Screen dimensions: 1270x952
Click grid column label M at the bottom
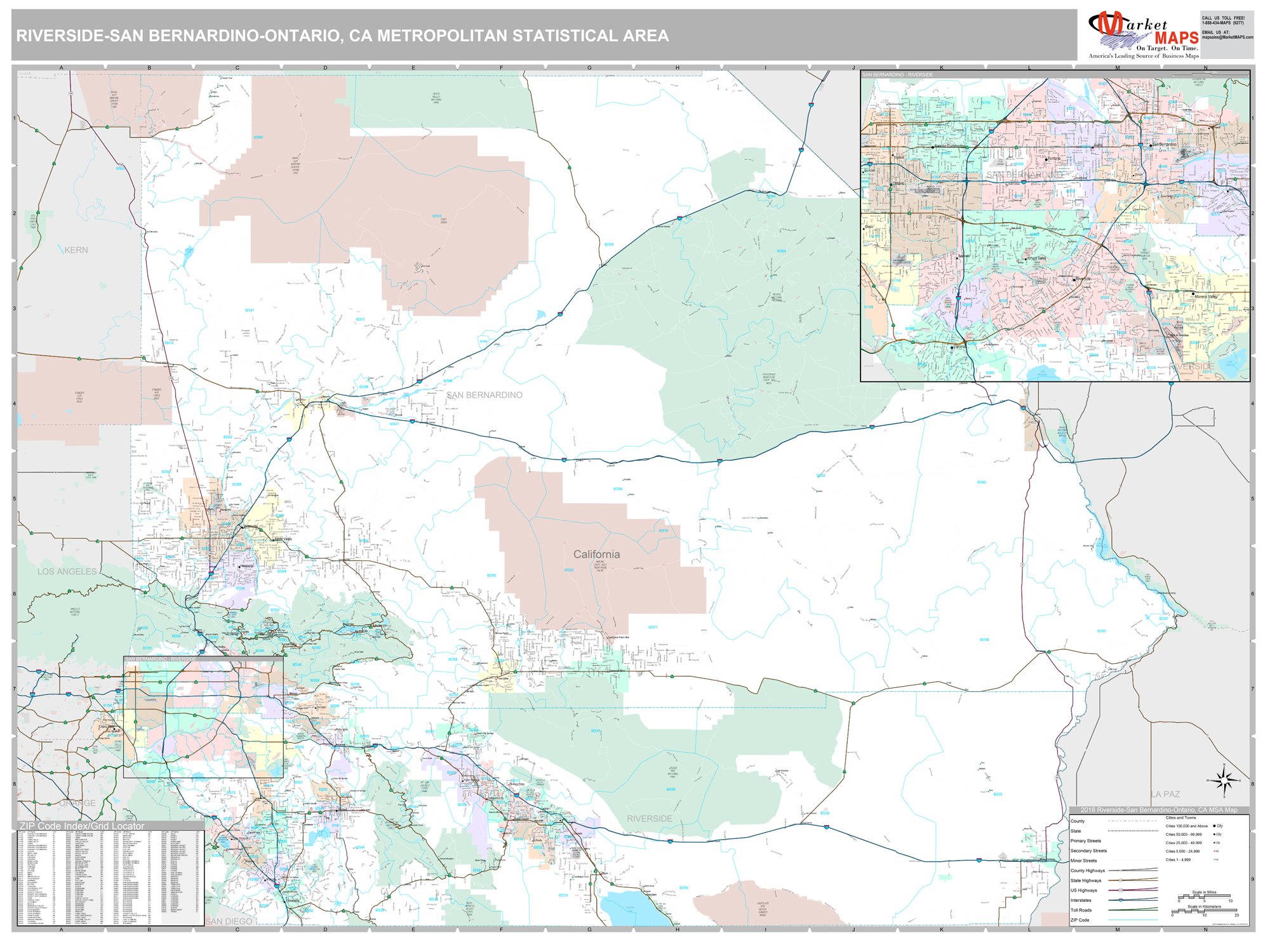[1118, 930]
